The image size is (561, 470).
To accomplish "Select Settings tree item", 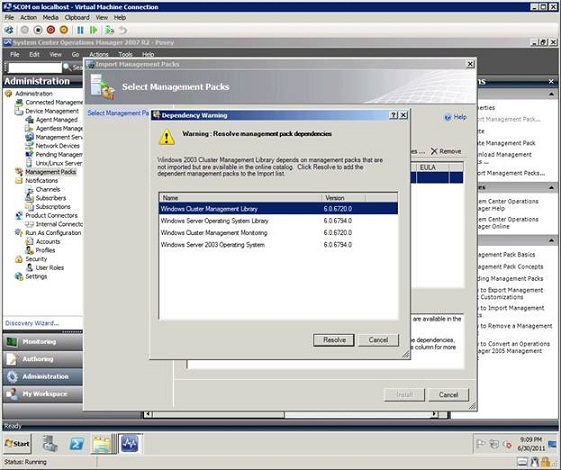I will point(36,276).
